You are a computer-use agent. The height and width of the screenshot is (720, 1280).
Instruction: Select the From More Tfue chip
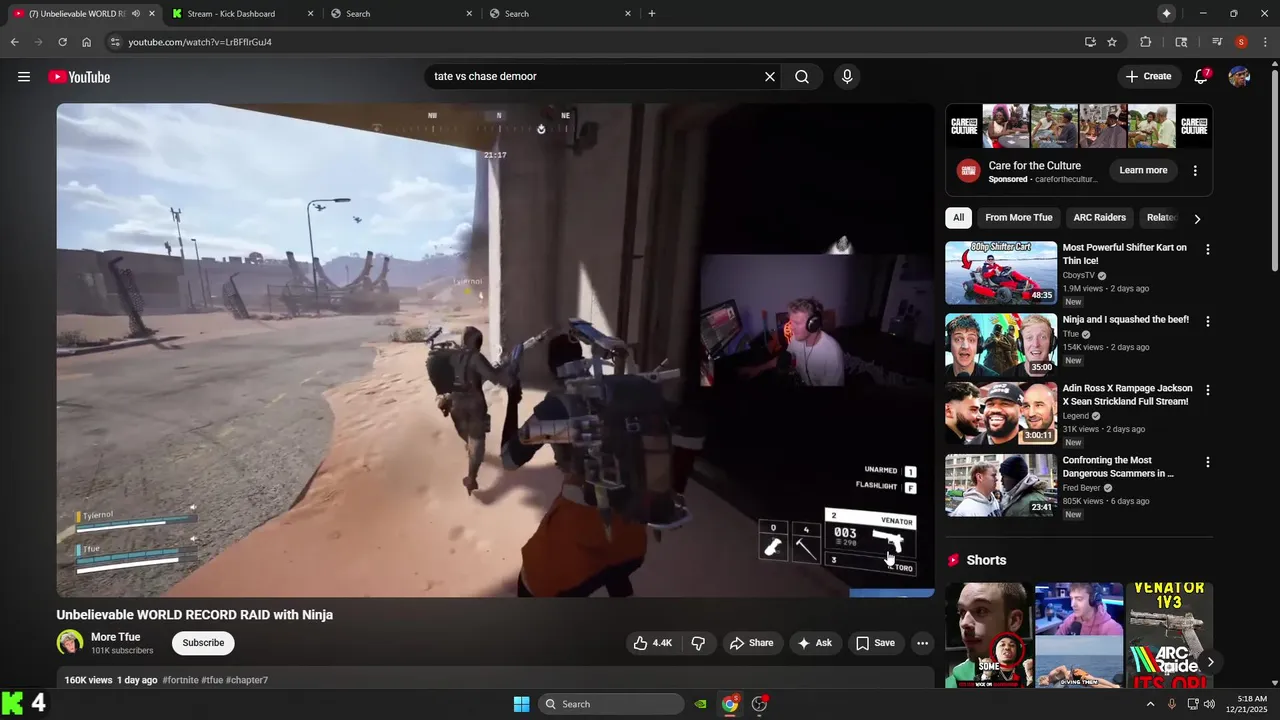point(1018,218)
